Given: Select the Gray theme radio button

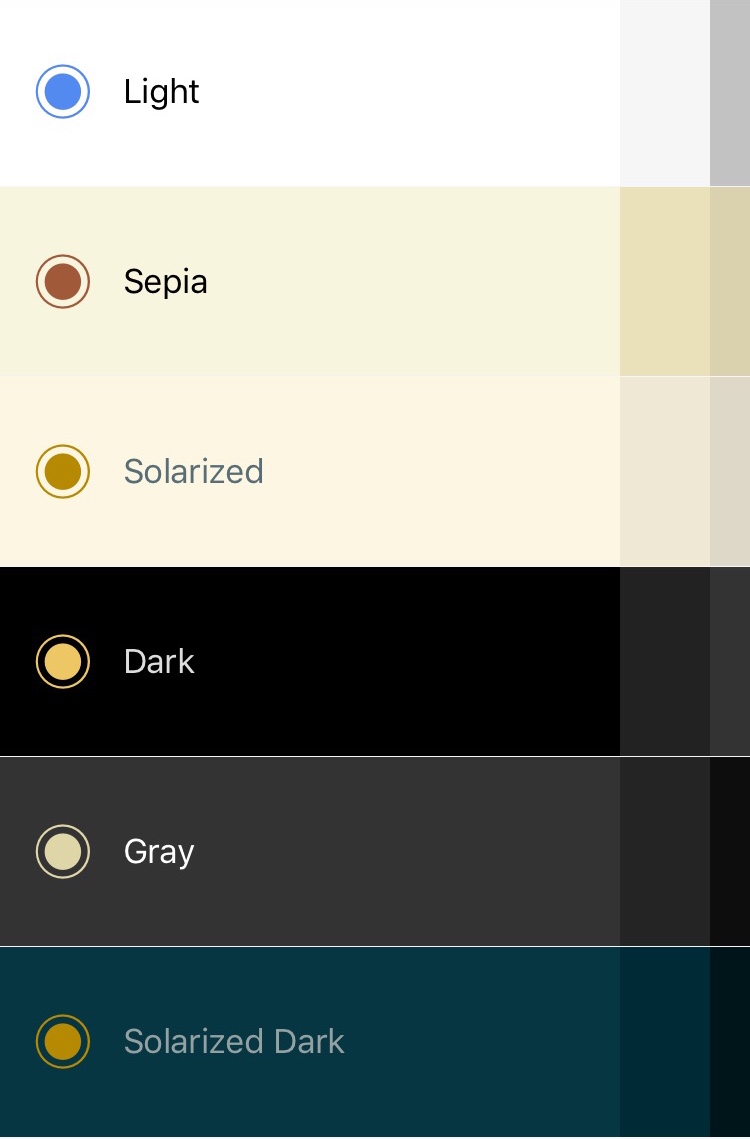Looking at the screenshot, I should tap(63, 852).
